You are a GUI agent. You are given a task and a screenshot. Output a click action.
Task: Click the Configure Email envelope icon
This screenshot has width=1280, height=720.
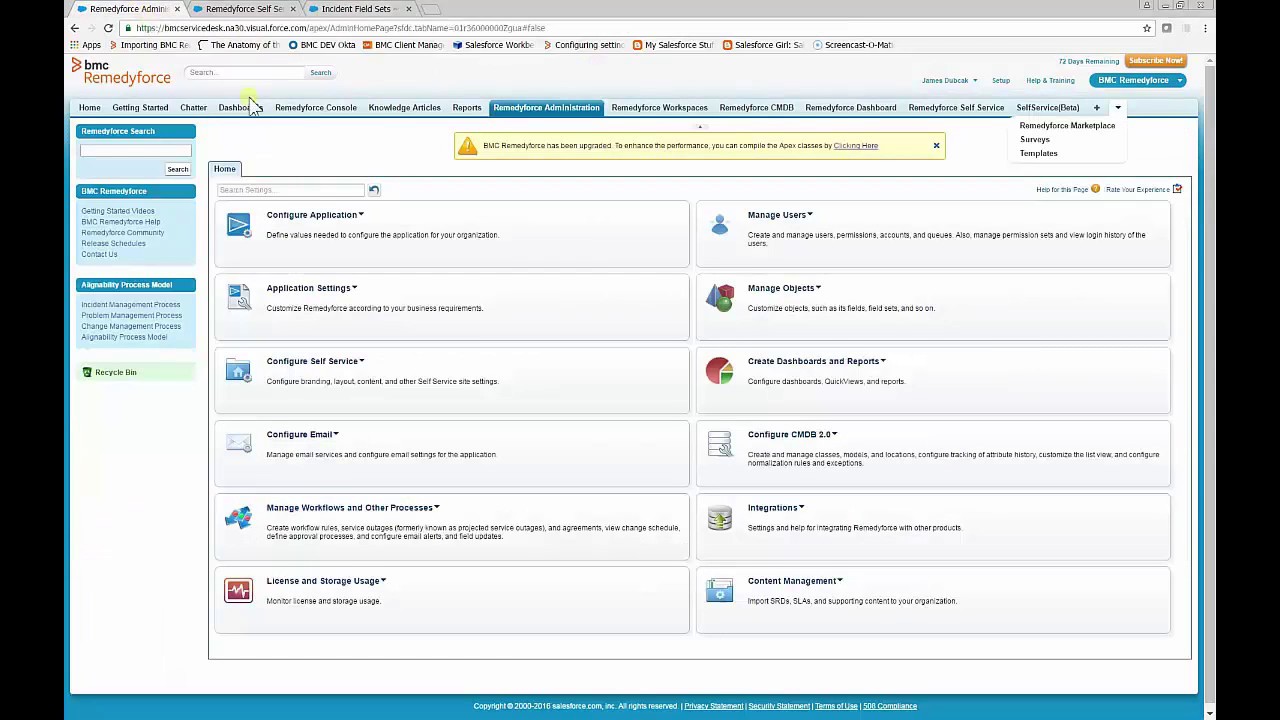coord(238,443)
